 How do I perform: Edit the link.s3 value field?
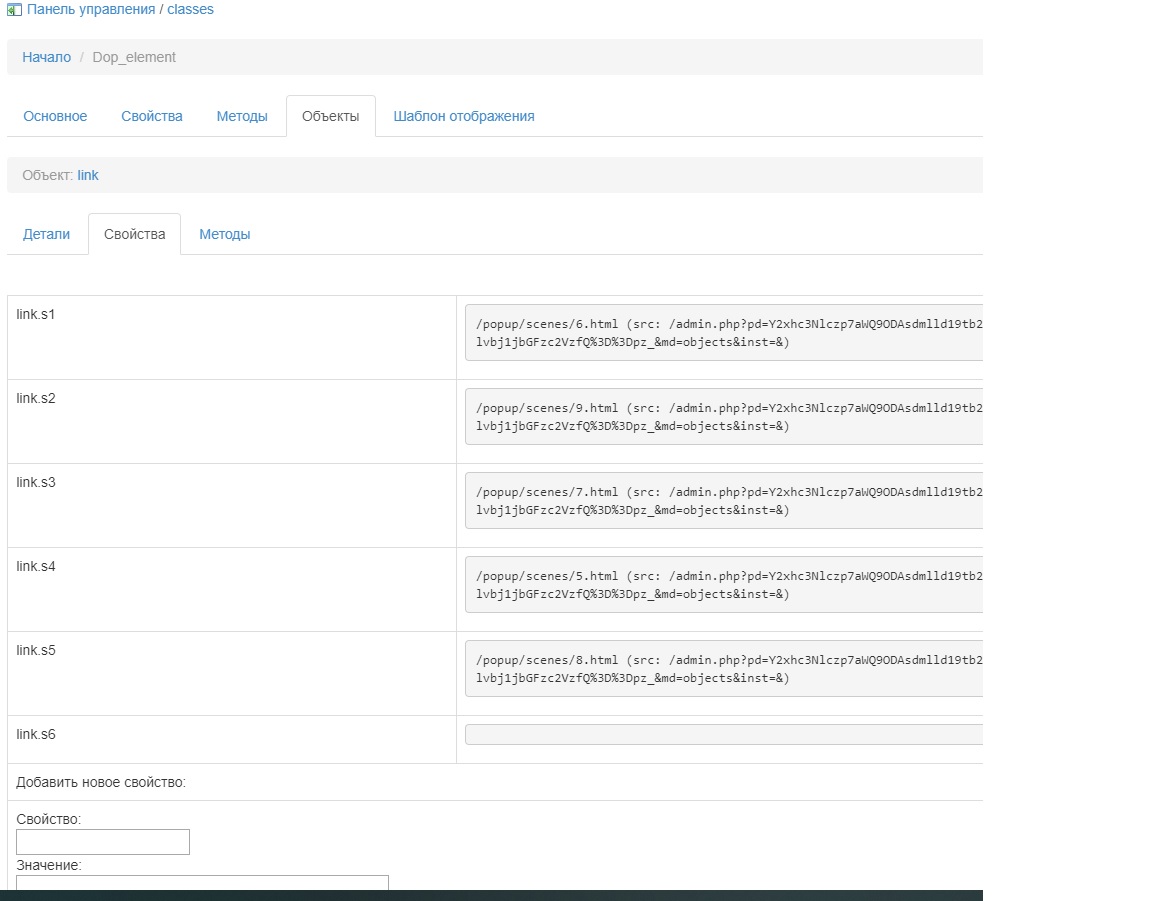click(724, 500)
